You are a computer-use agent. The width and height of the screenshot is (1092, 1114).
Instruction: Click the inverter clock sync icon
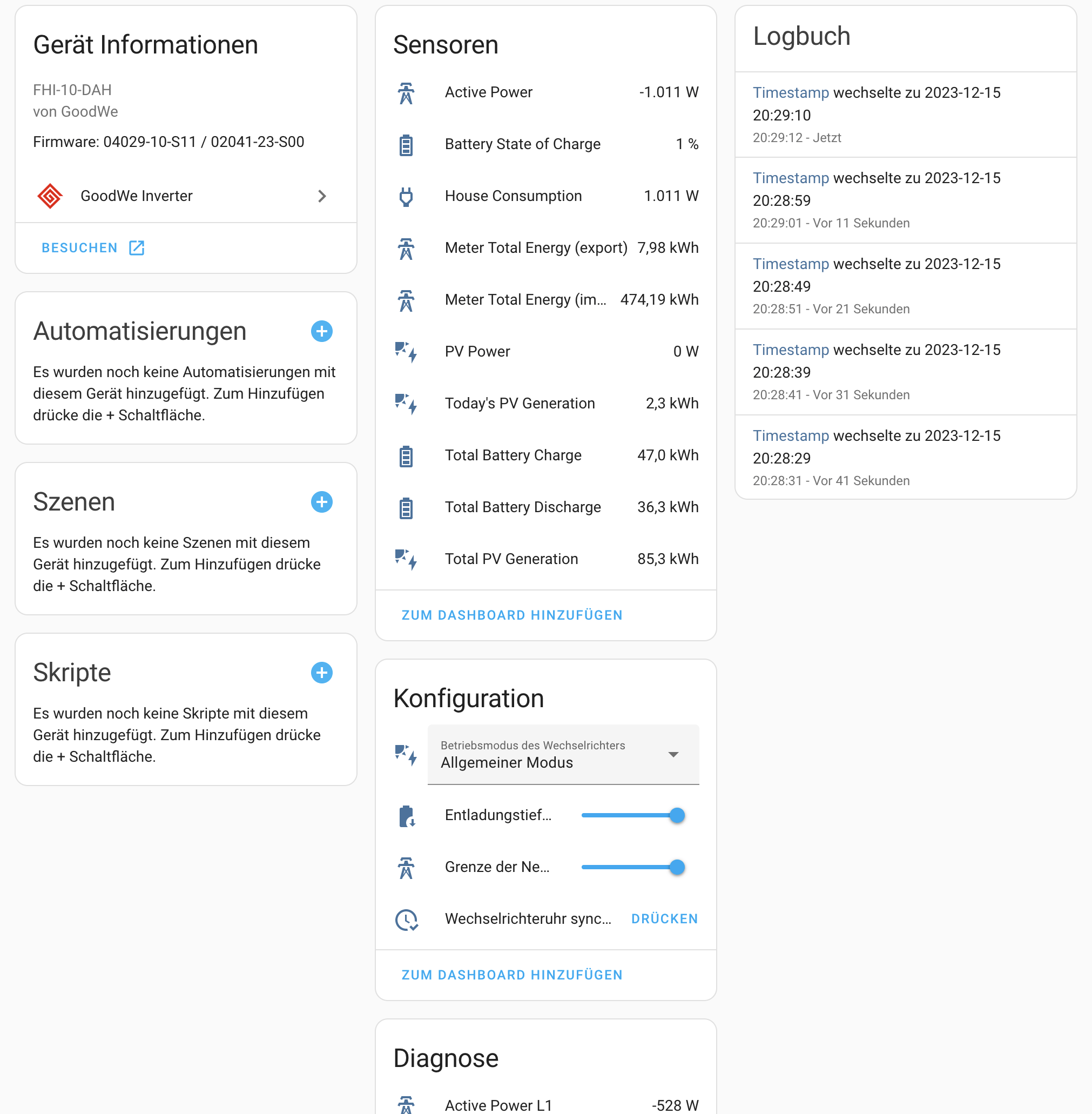pos(406,919)
